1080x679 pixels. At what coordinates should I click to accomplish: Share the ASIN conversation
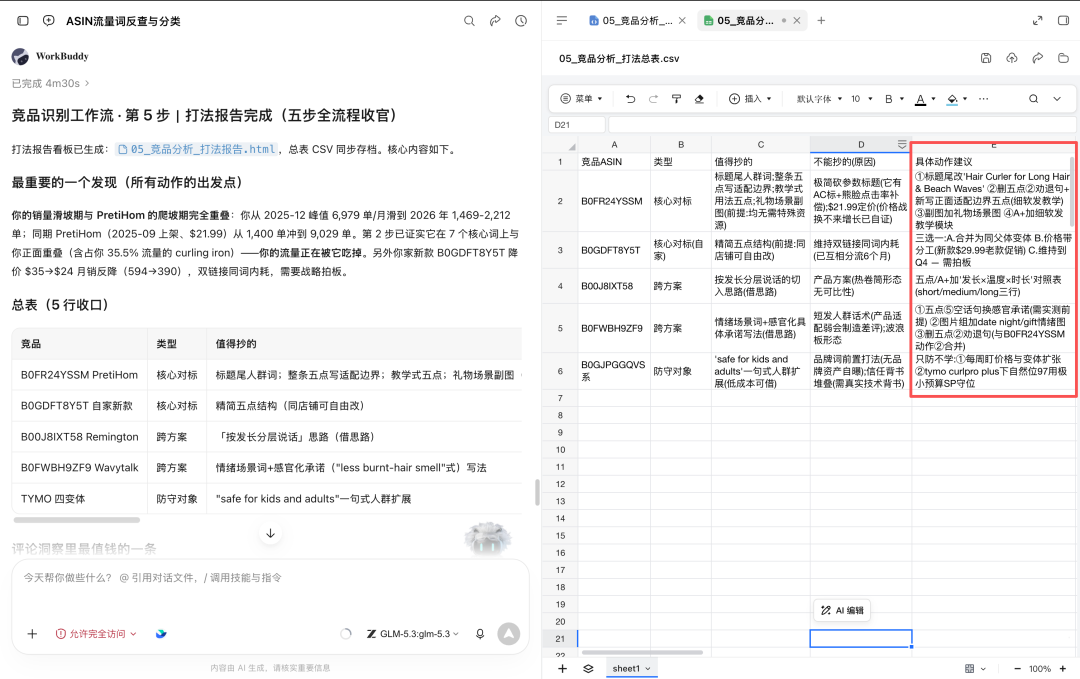pyautogui.click(x=495, y=21)
